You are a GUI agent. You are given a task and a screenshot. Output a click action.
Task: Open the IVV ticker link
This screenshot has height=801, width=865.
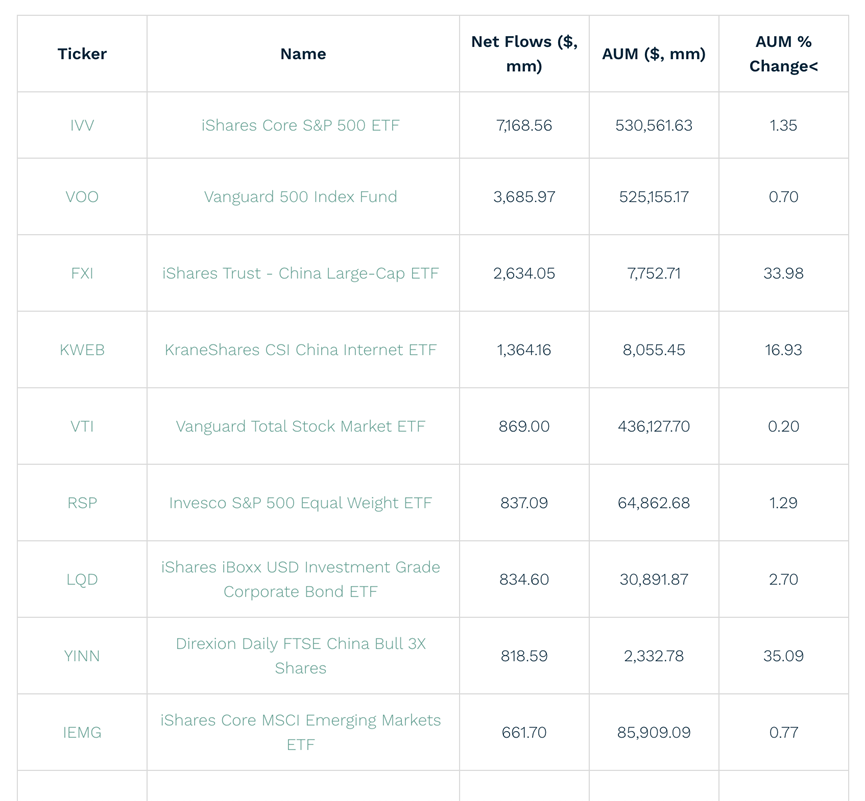(82, 126)
